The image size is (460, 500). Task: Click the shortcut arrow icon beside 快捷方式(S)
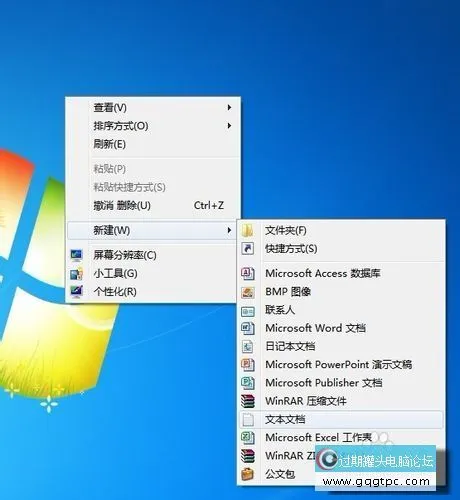247,248
